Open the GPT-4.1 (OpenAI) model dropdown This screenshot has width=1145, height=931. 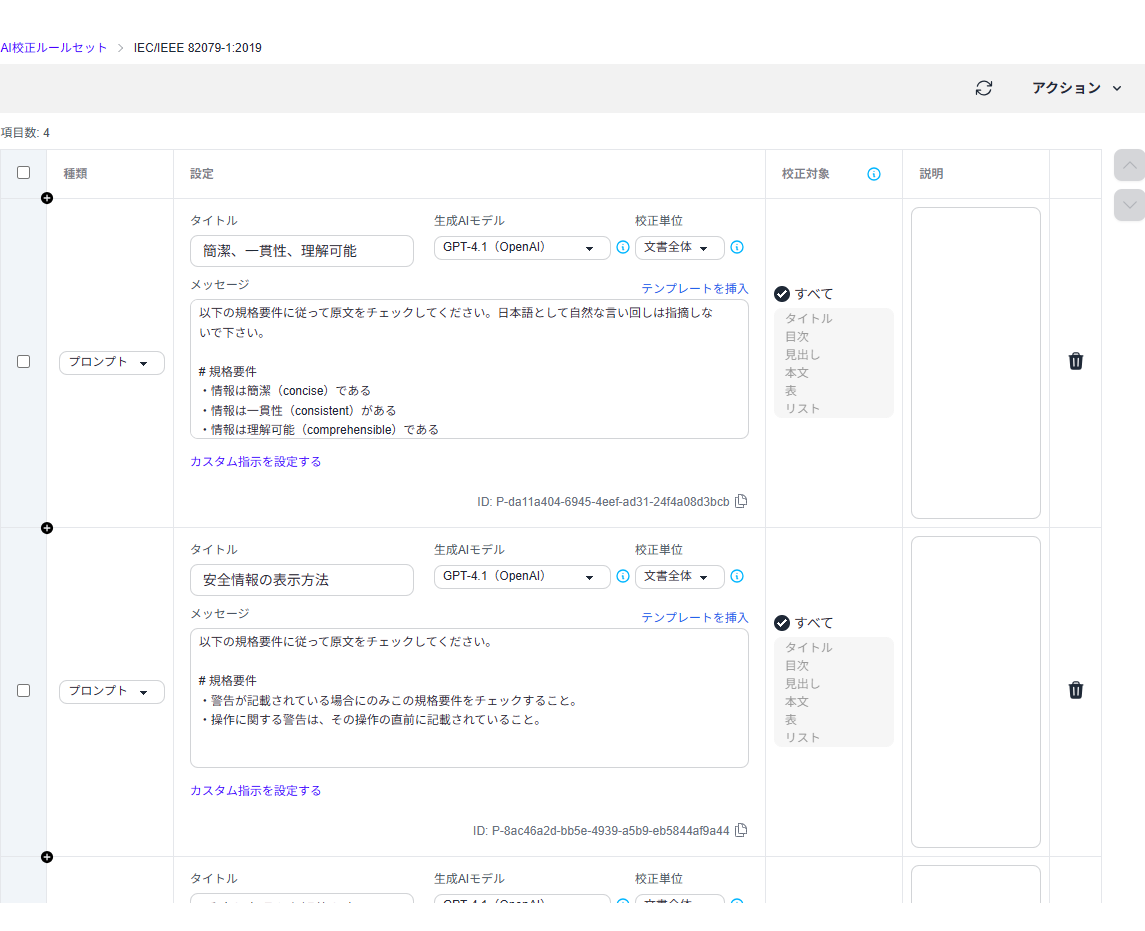pos(521,247)
